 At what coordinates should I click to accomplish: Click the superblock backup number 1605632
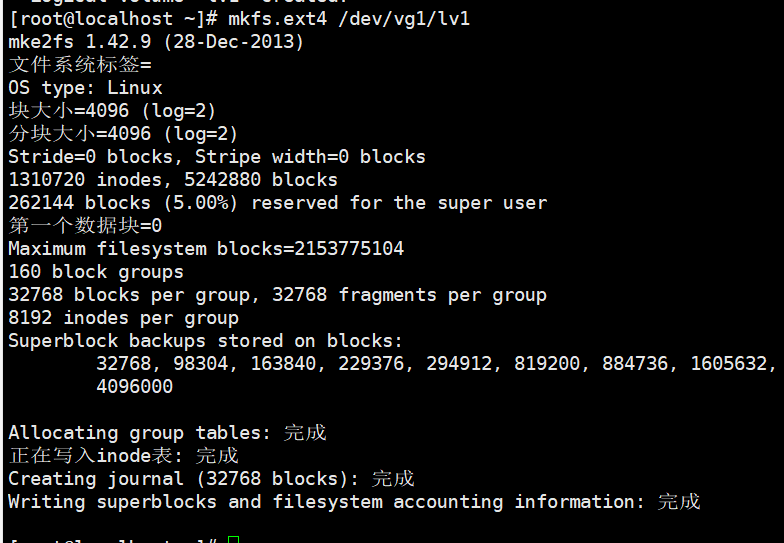coord(728,364)
